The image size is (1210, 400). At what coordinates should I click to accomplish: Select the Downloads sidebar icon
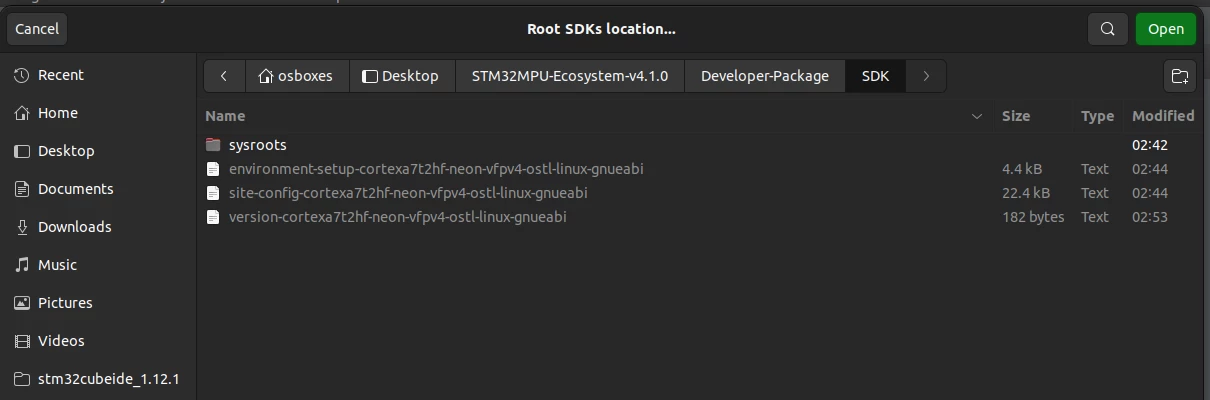[x=22, y=227]
